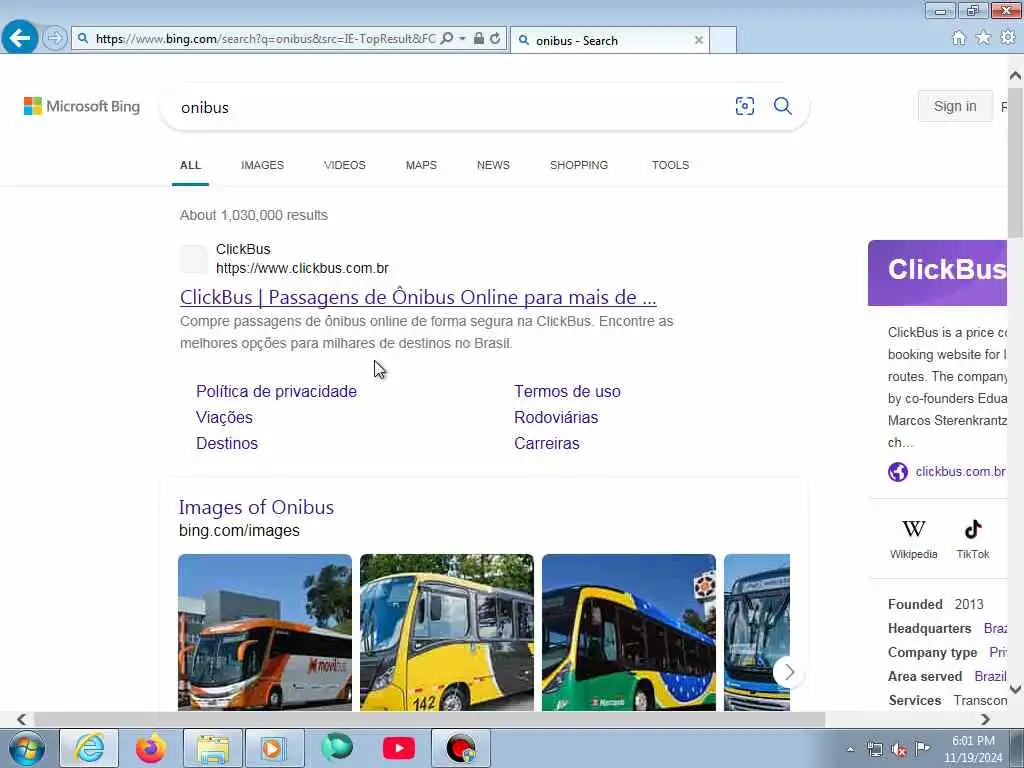Open the media player taskbar icon
Viewport: 1024px width, 768px height.
[x=274, y=748]
